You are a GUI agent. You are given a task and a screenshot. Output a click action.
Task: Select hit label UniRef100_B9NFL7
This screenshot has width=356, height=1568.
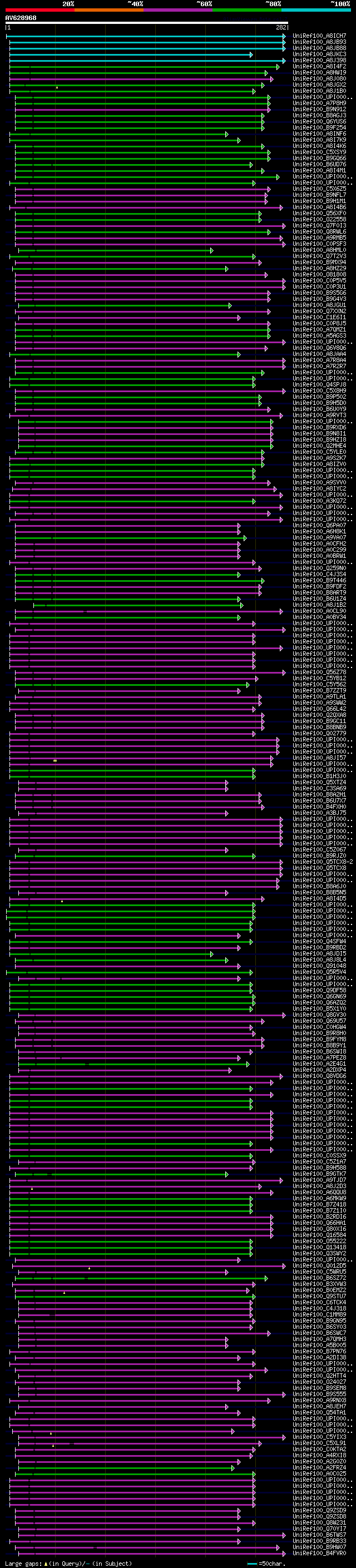(319, 195)
